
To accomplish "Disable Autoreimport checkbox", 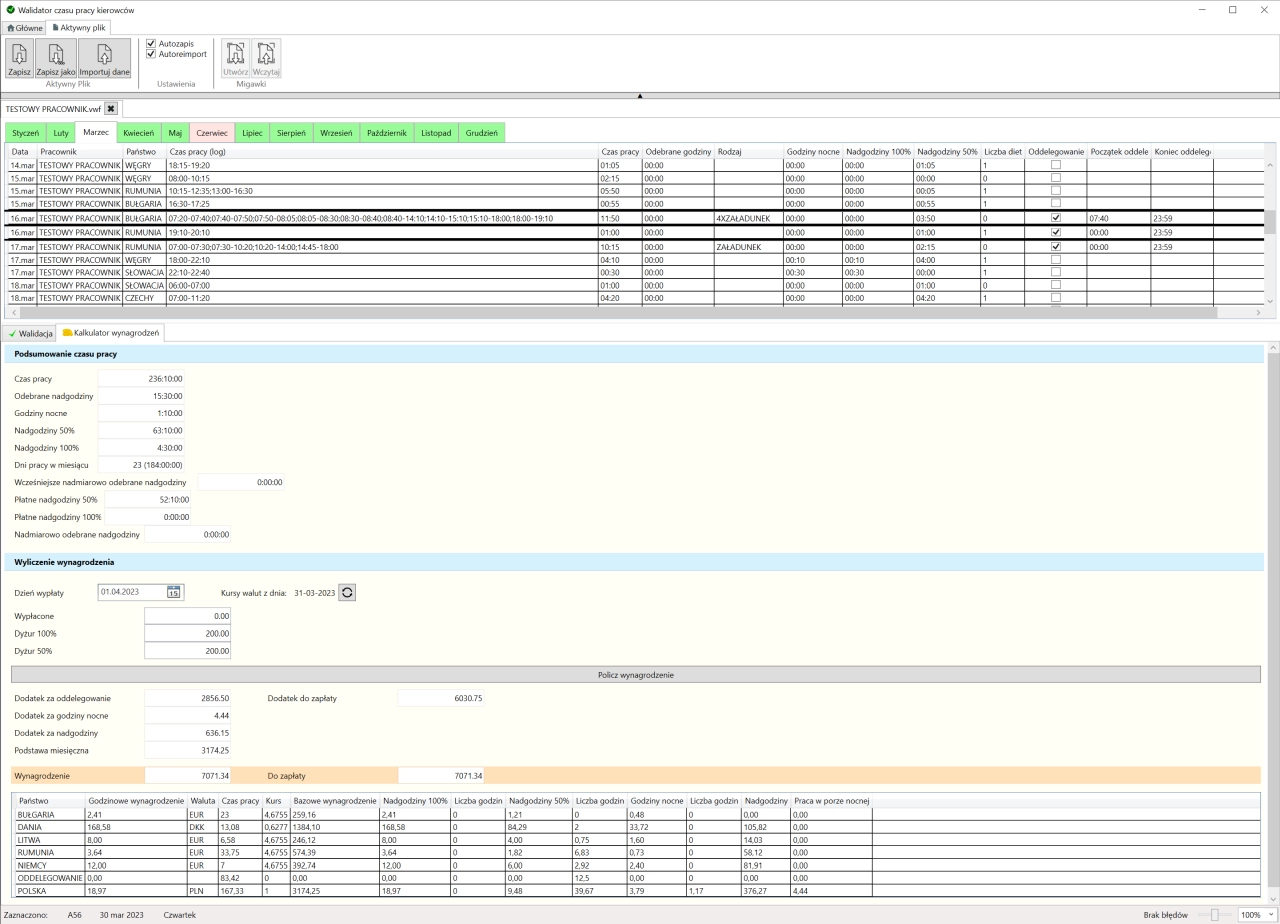I will (150, 55).
